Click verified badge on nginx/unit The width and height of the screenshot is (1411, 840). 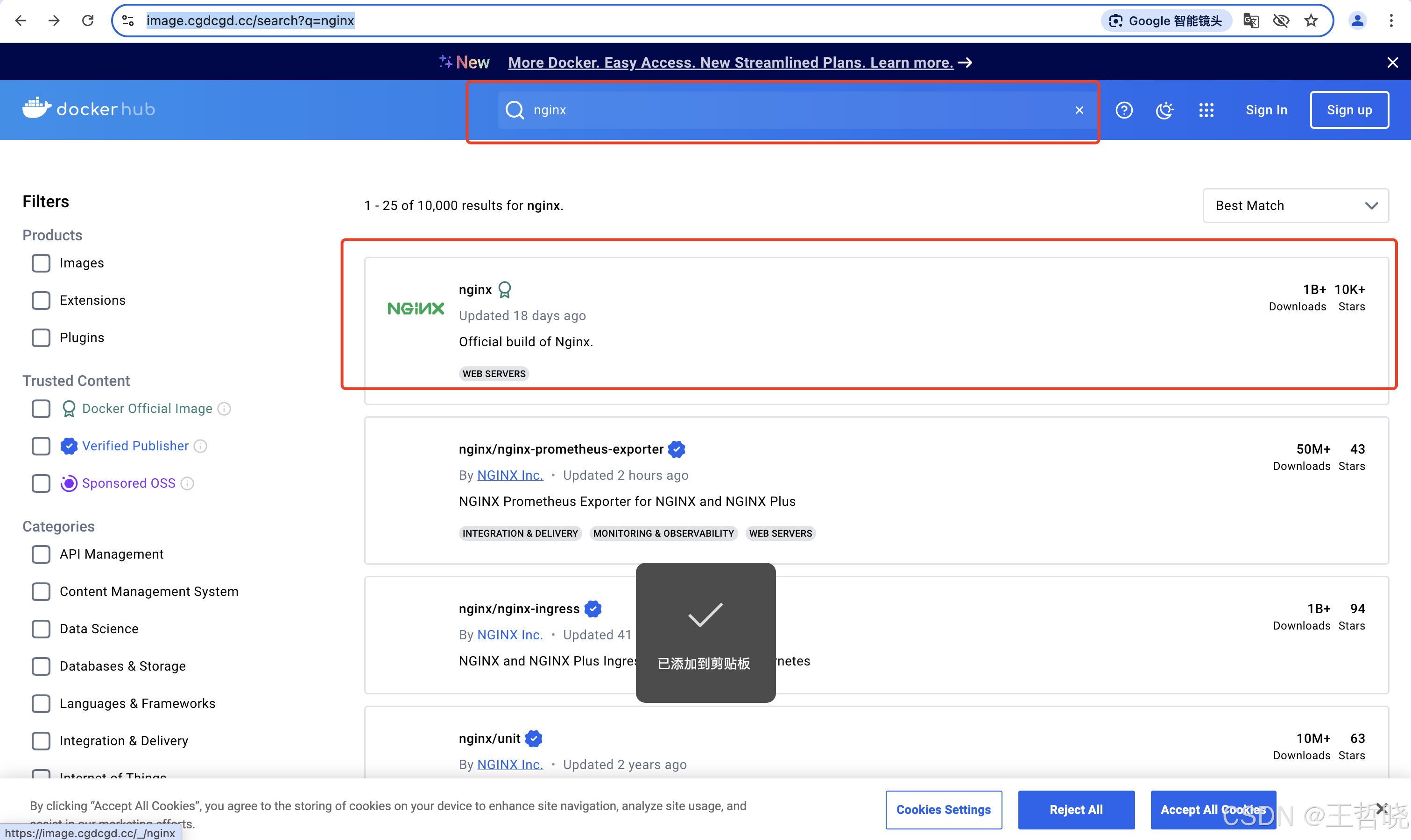(x=533, y=739)
